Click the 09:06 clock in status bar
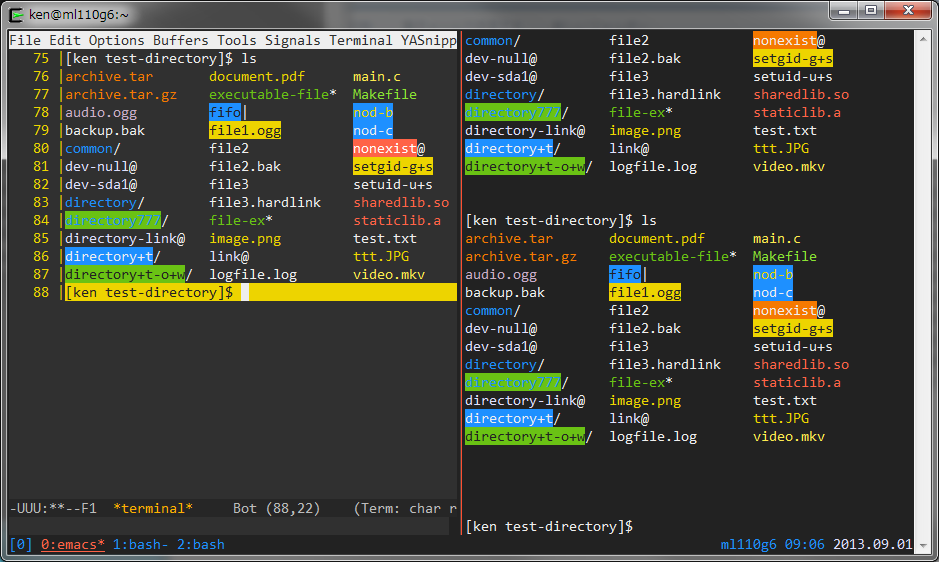 tap(804, 545)
